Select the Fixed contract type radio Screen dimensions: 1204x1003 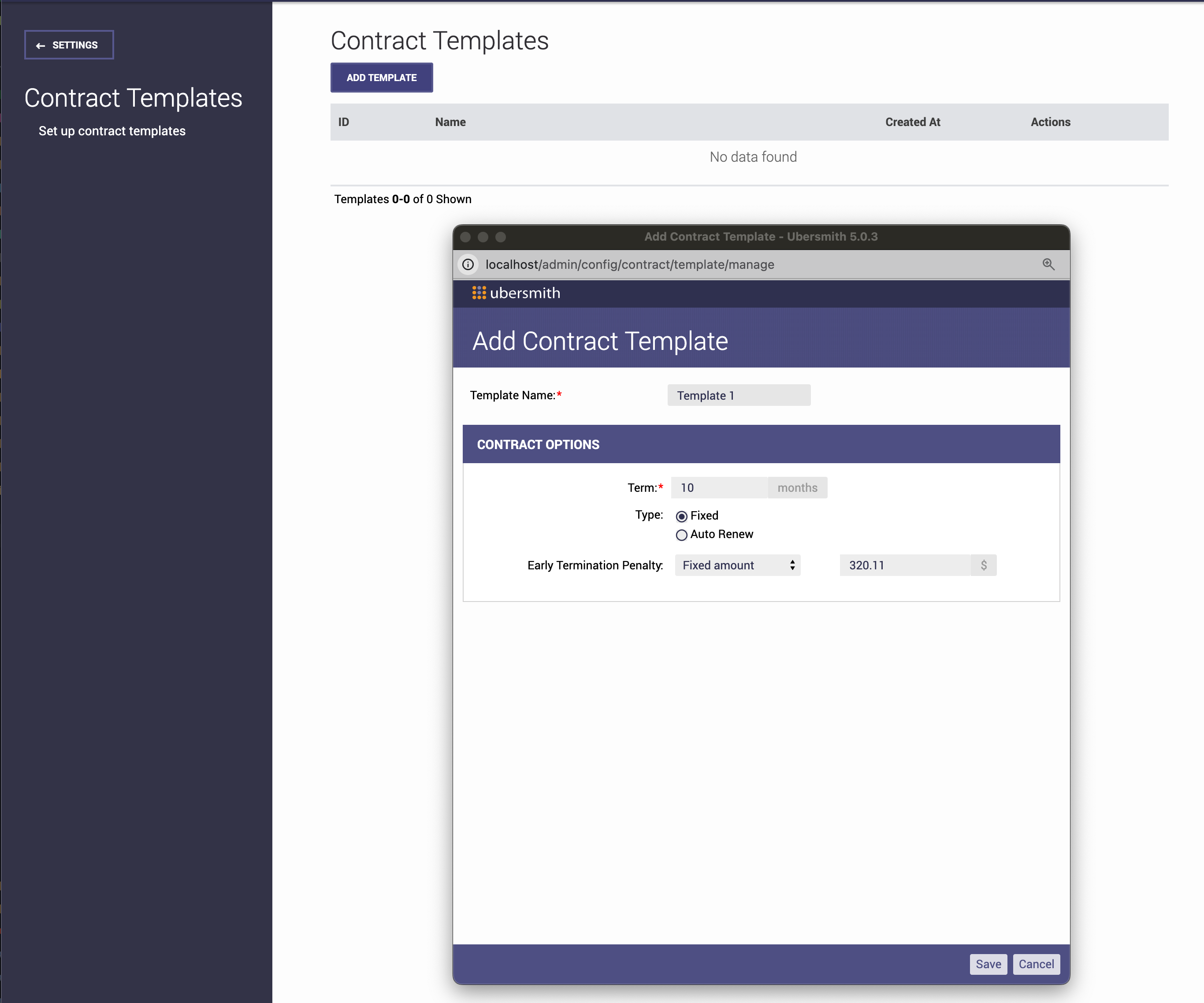pyautogui.click(x=681, y=516)
